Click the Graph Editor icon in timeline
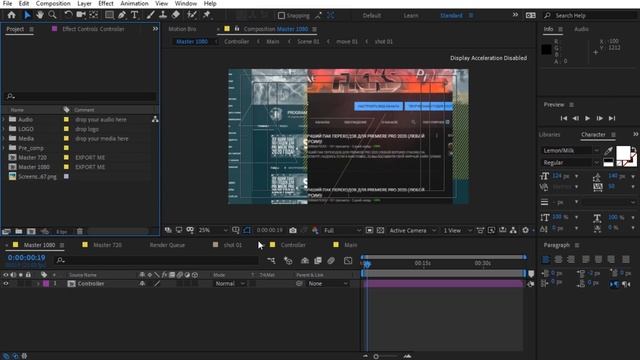The width and height of the screenshot is (640, 360). 348,260
